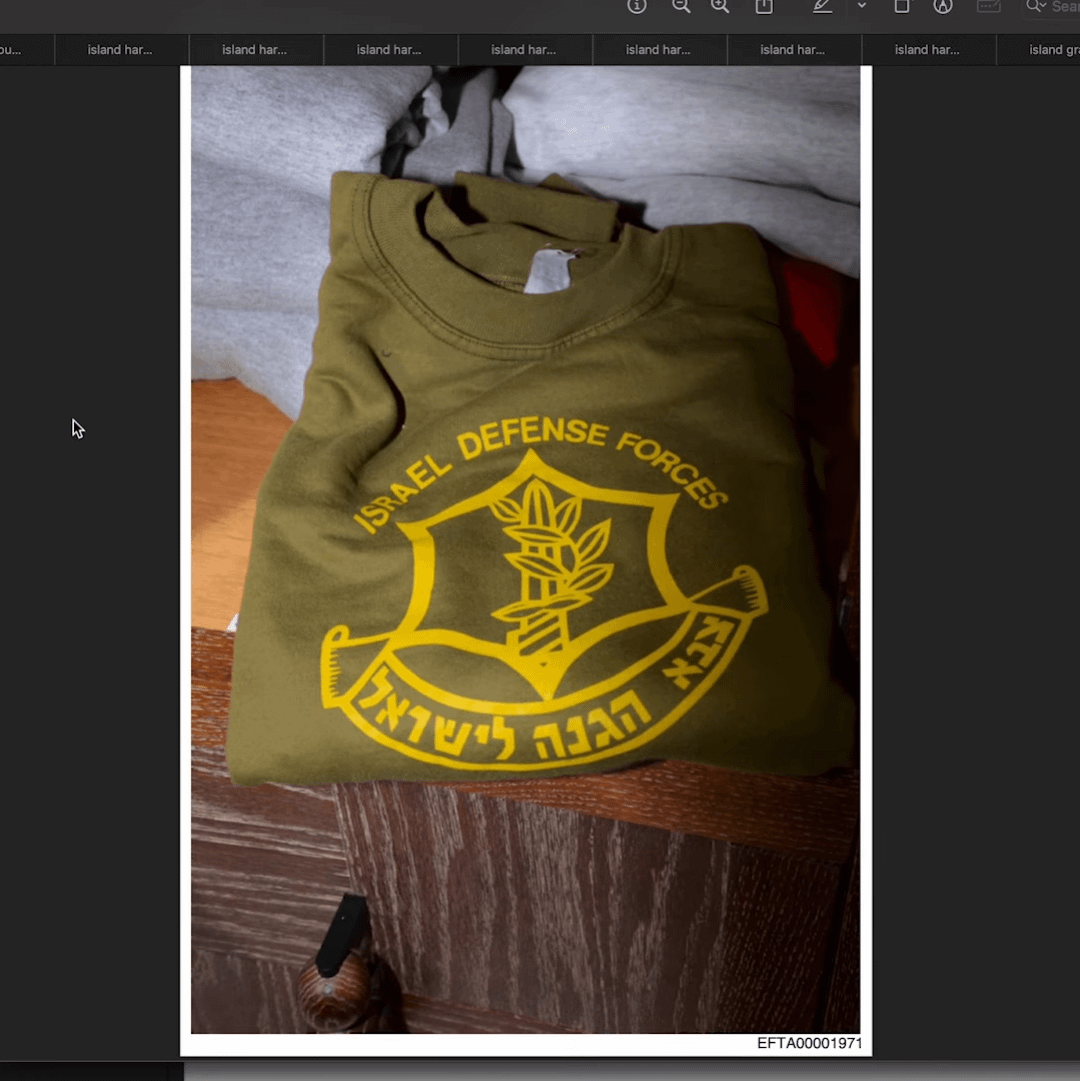Screen dimensions: 1080x1081
Task: Zoom in using the magnifier plus icon
Action: point(720,6)
